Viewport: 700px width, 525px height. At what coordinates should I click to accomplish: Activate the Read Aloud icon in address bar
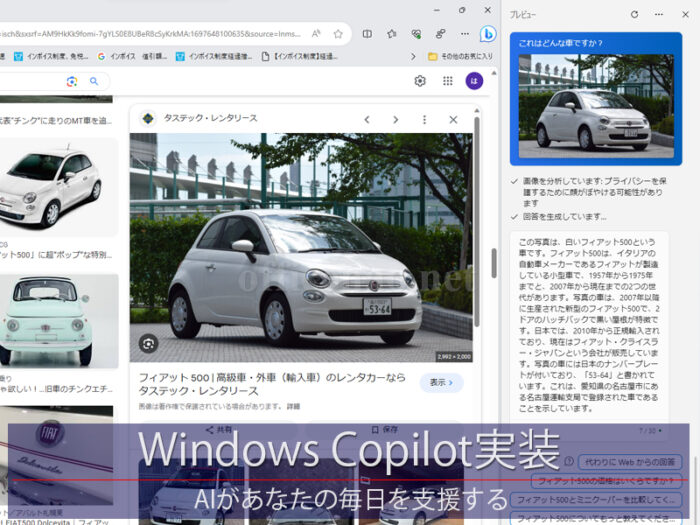(x=316, y=33)
